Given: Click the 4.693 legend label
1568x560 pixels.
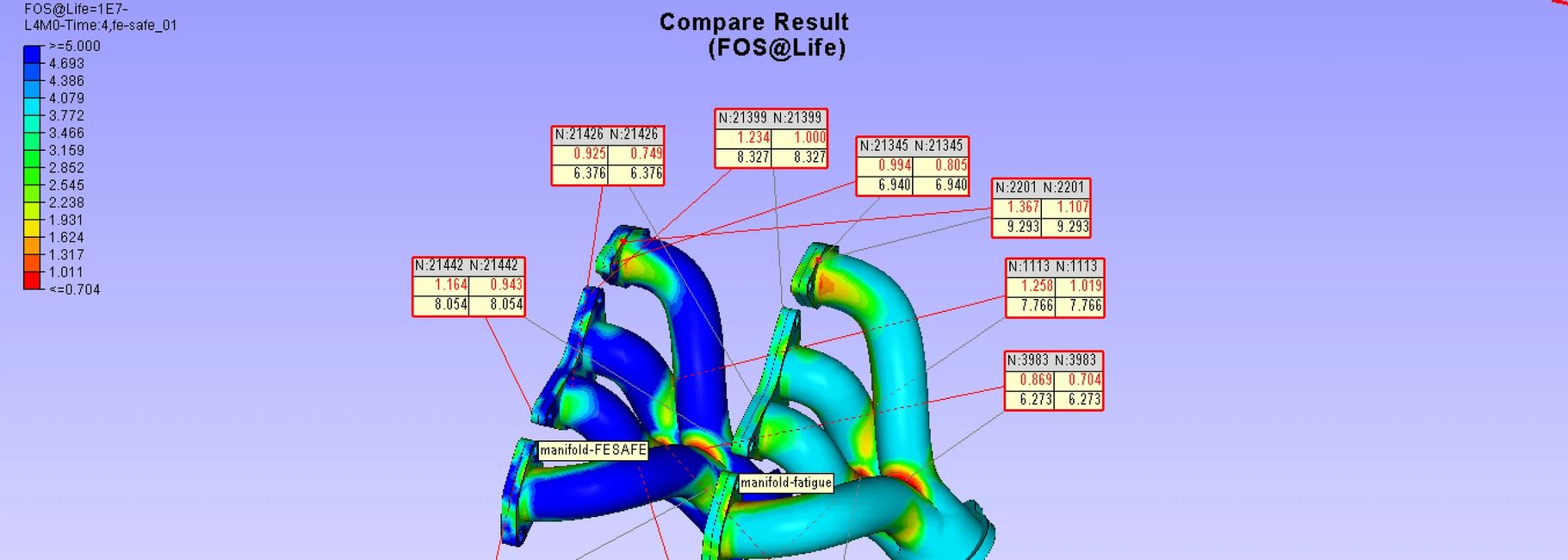Looking at the screenshot, I should (66, 64).
